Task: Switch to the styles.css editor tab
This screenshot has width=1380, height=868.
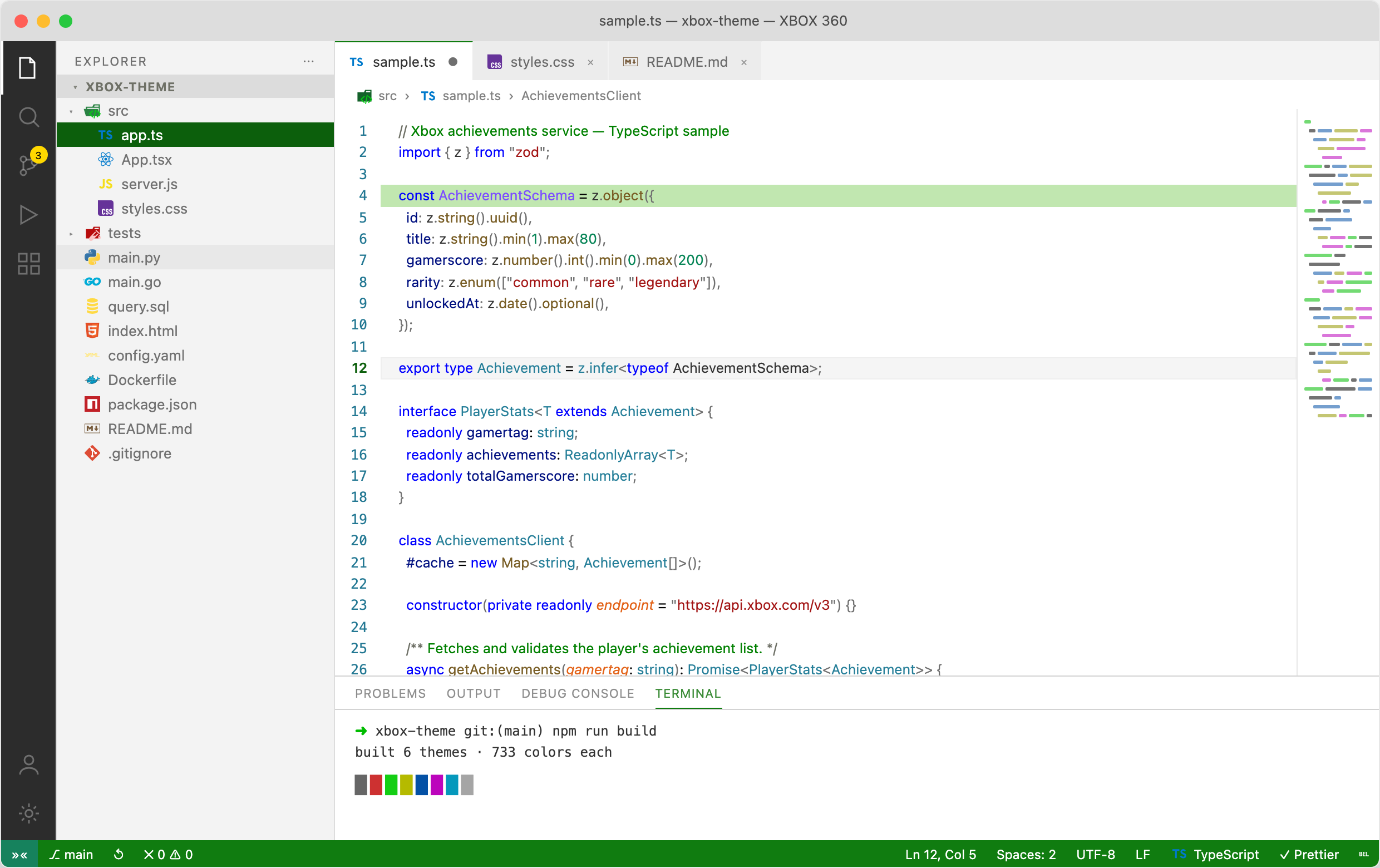Action: [x=540, y=61]
